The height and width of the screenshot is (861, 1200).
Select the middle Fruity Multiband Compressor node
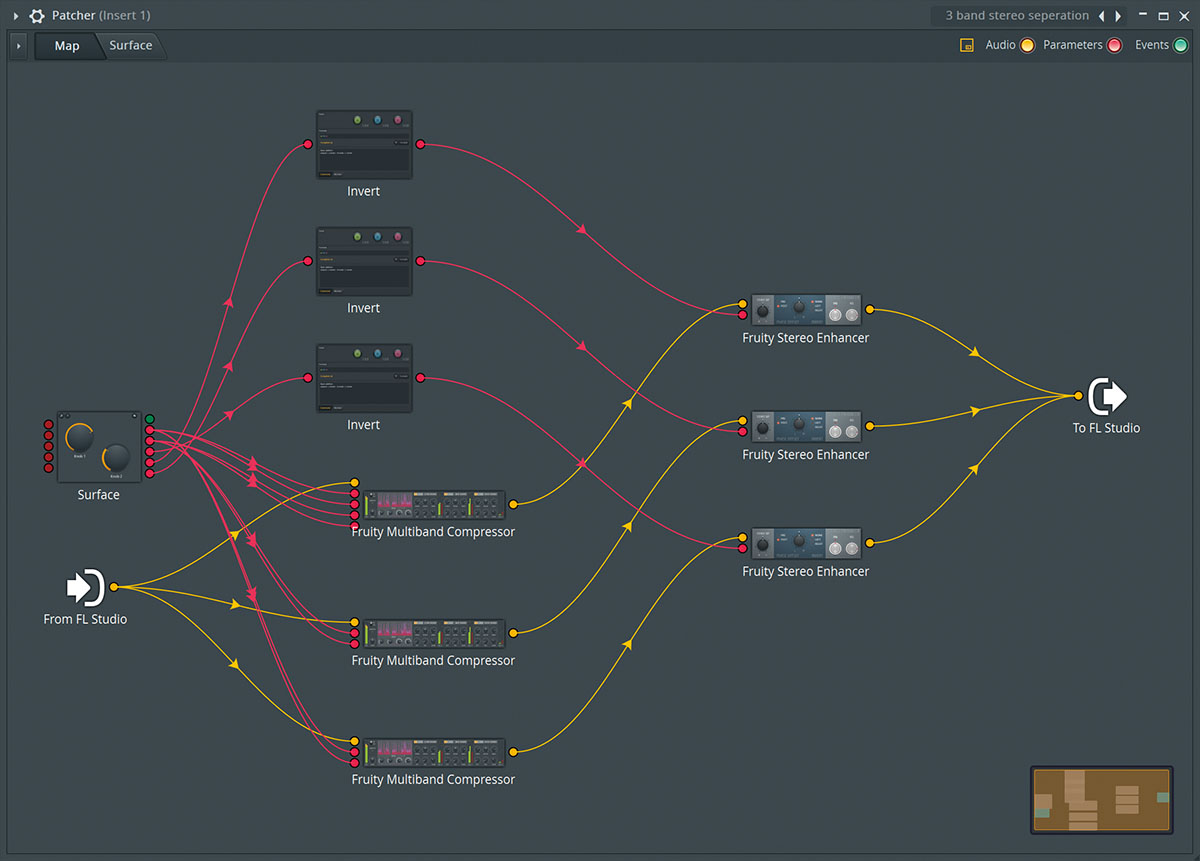(435, 633)
